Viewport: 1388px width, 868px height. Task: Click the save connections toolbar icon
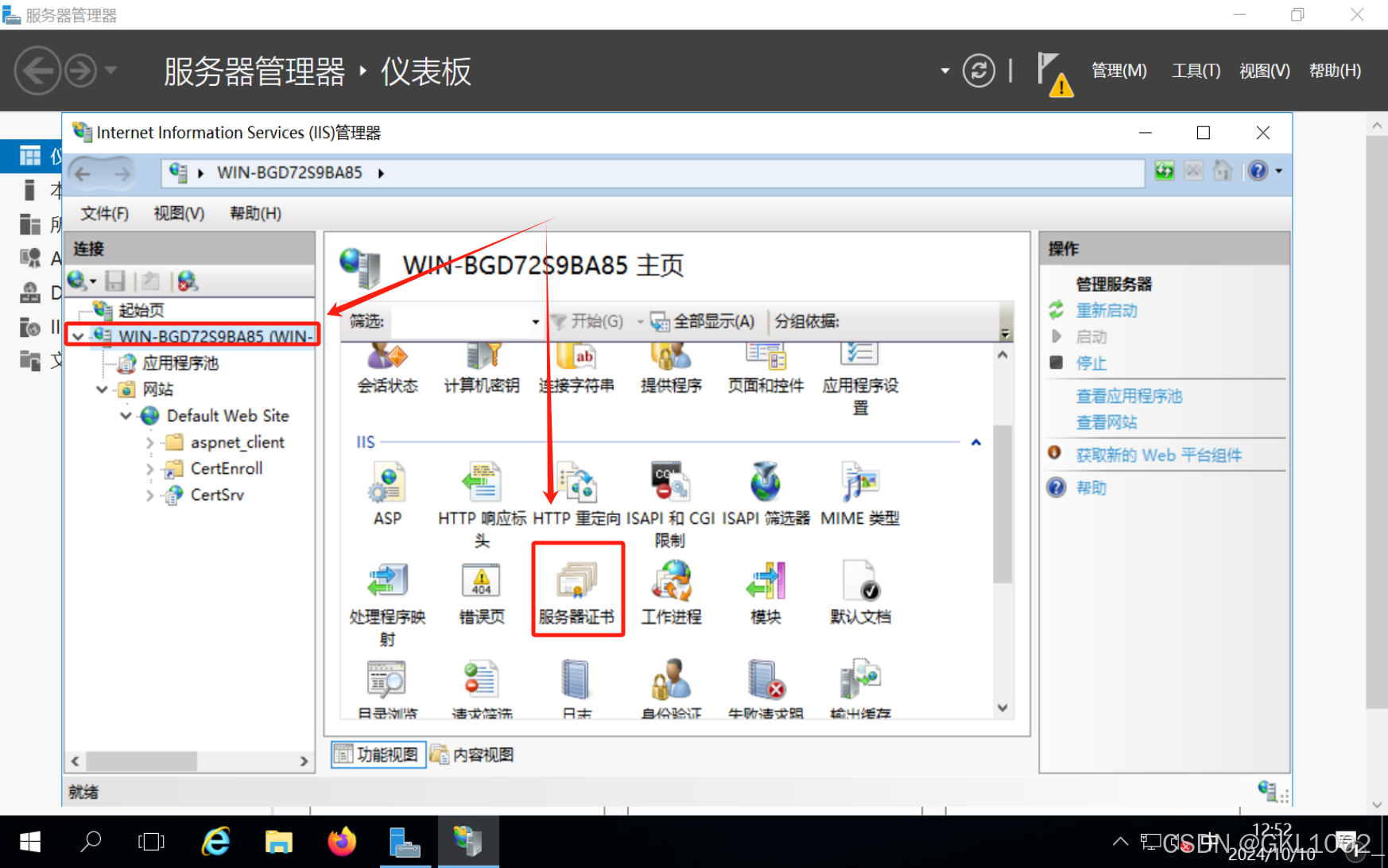(115, 281)
